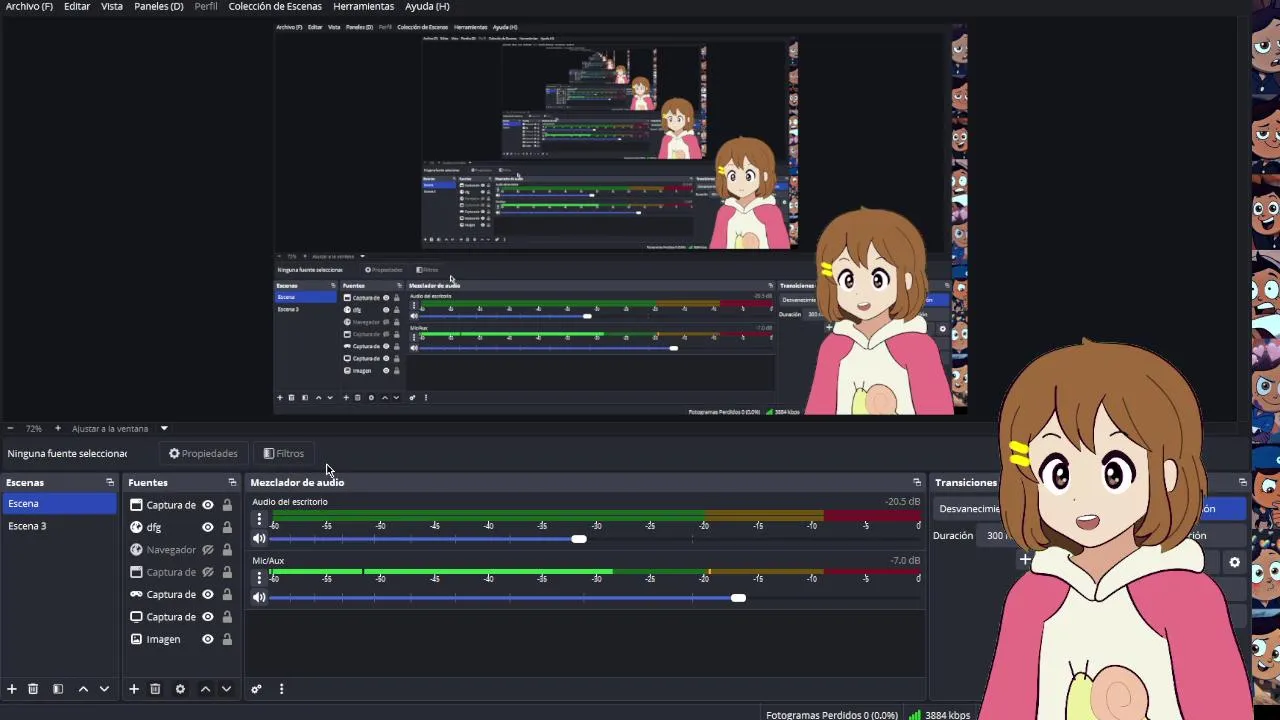Open the Ayuda menu
Viewport: 1280px width, 720px height.
point(427,6)
